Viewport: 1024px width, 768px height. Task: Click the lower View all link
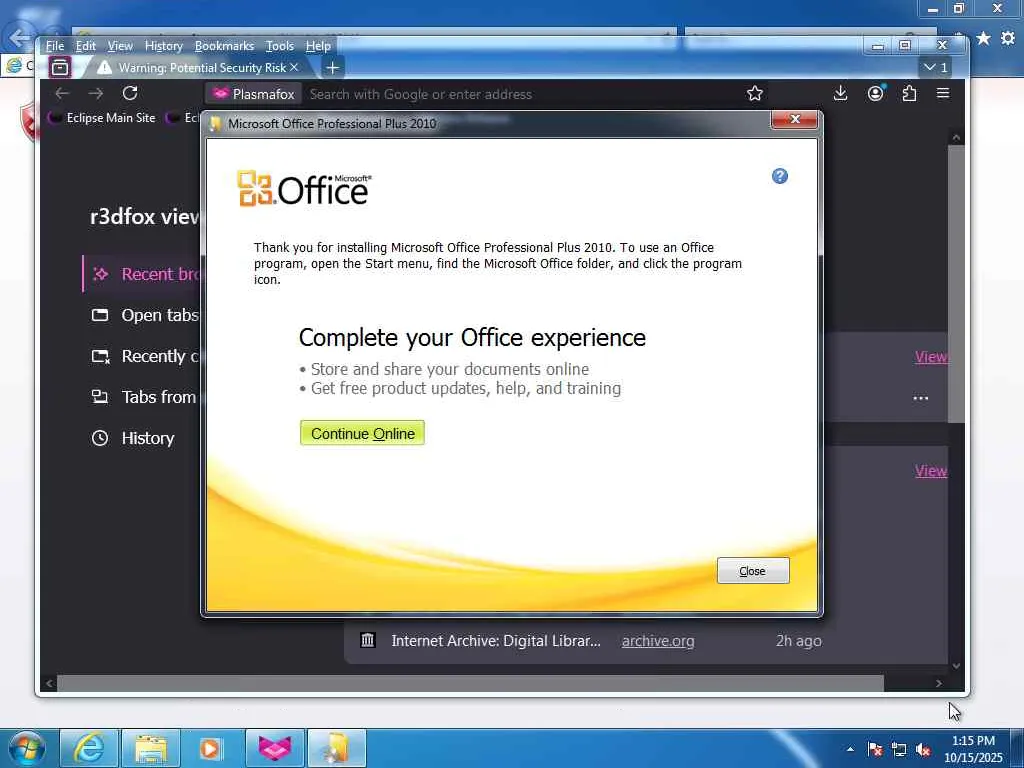[931, 471]
